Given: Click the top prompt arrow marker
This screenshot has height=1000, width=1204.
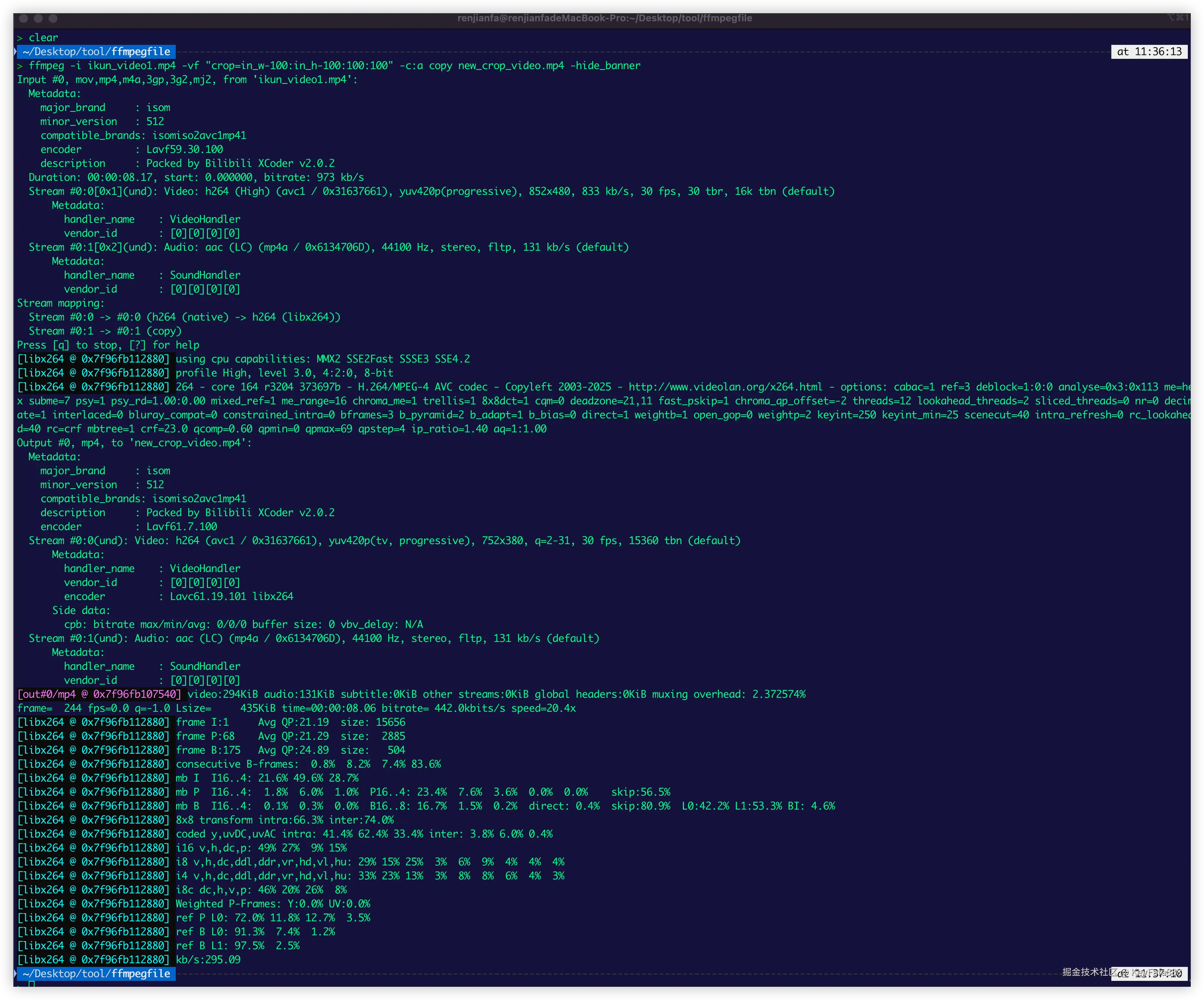Looking at the screenshot, I should coord(15,51).
